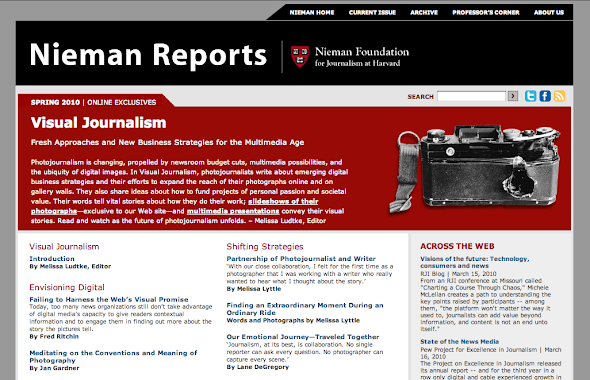
Task: Open 'Failing to Harness the Web's Visual Promise'
Action: tap(109, 299)
